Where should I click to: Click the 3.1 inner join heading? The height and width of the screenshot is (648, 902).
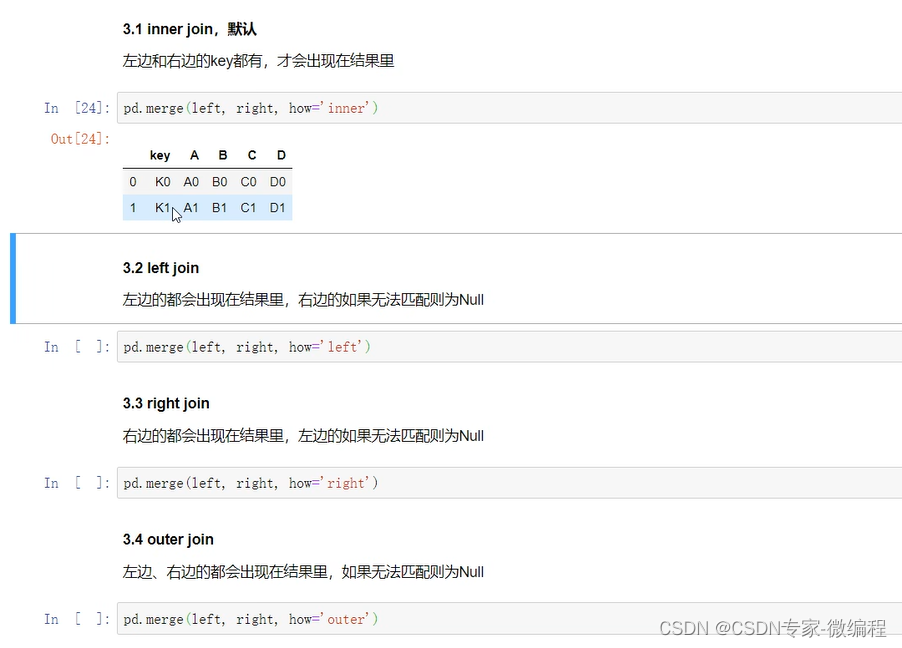tap(189, 29)
